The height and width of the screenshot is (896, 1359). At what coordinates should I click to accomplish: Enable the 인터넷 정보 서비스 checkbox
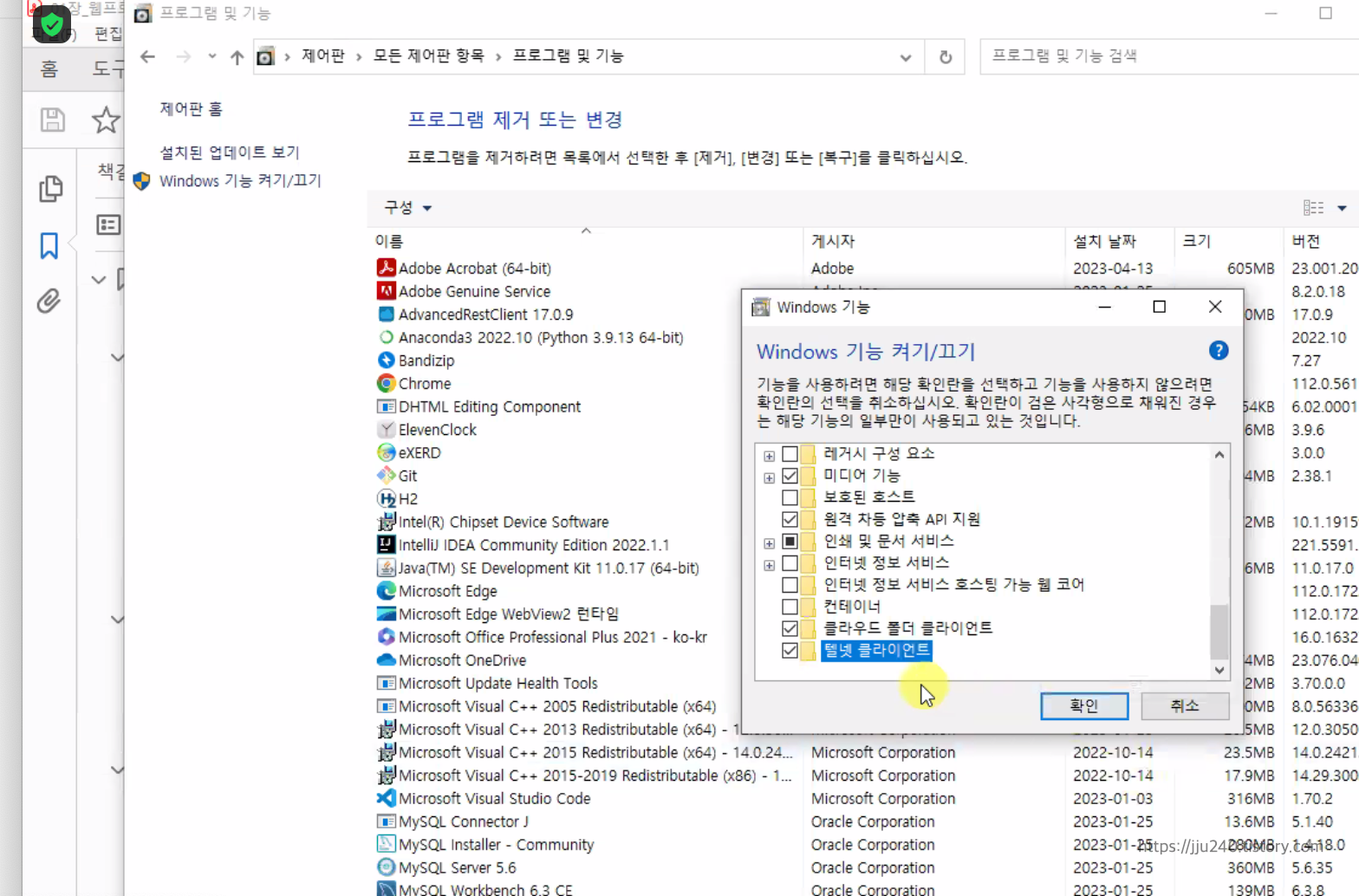coord(790,563)
